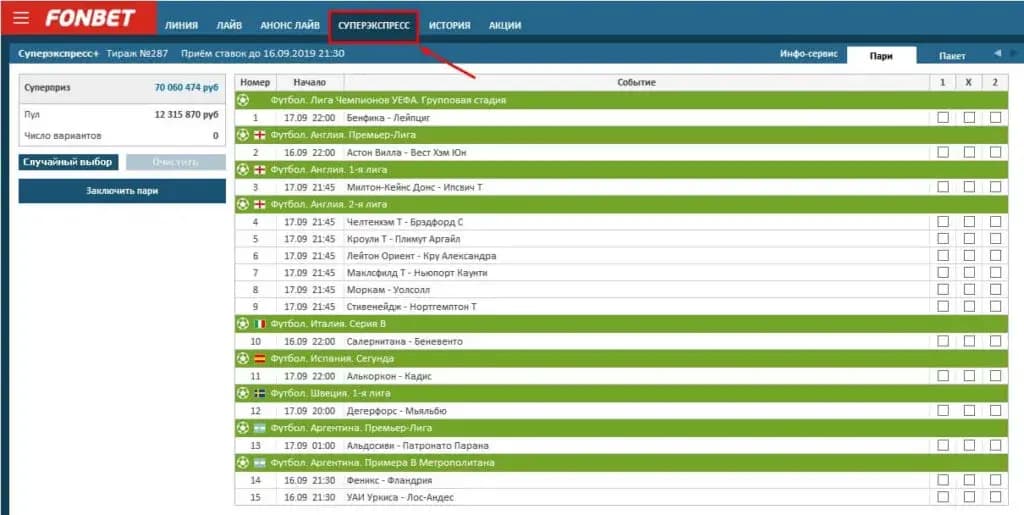Screen dimensions: 1024x515
Task: Click the Число вариантов value 0
Action: click(x=216, y=136)
